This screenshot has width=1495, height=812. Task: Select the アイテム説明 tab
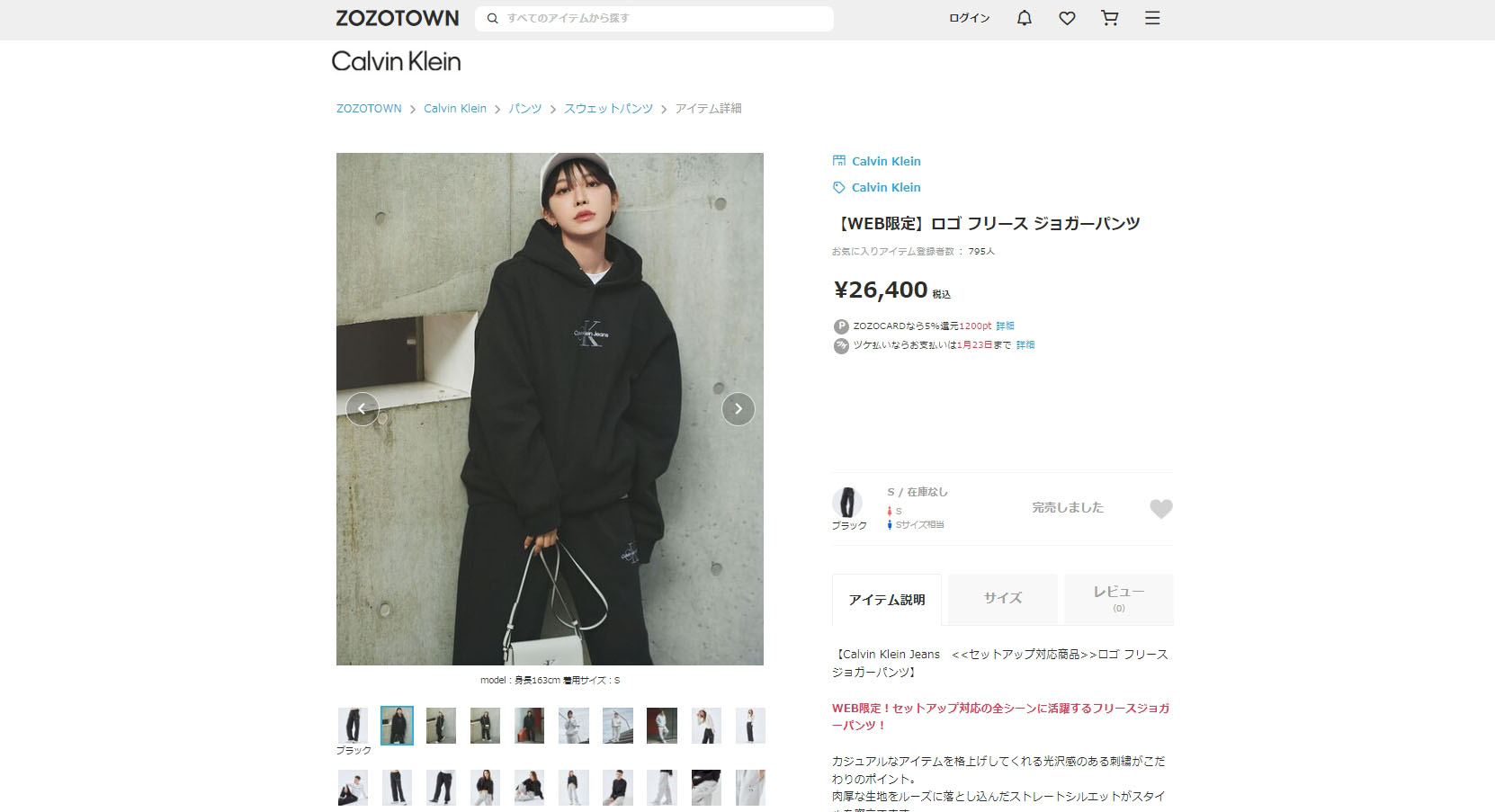[887, 599]
